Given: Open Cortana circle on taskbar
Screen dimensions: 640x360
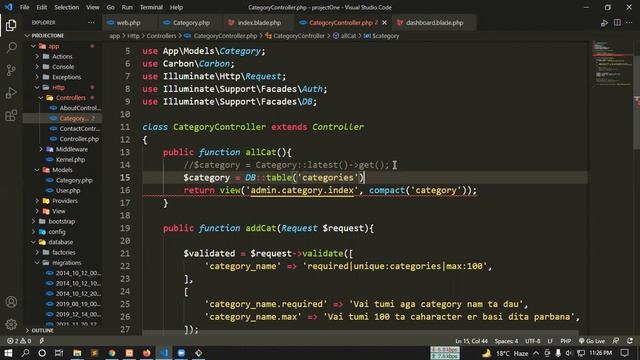Looking at the screenshot, I should click(x=42, y=353).
